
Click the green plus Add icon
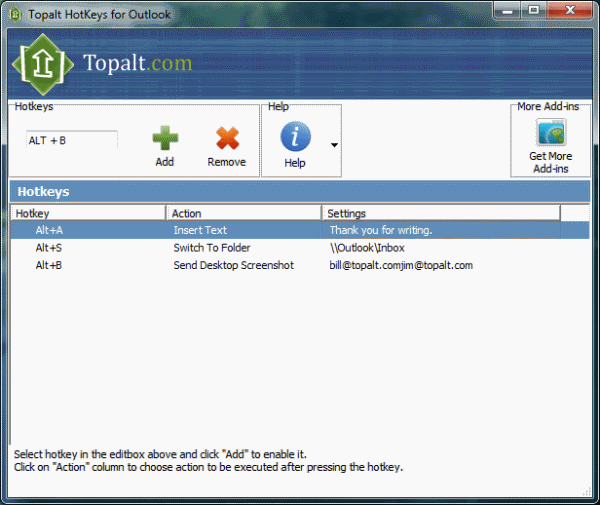pos(165,138)
